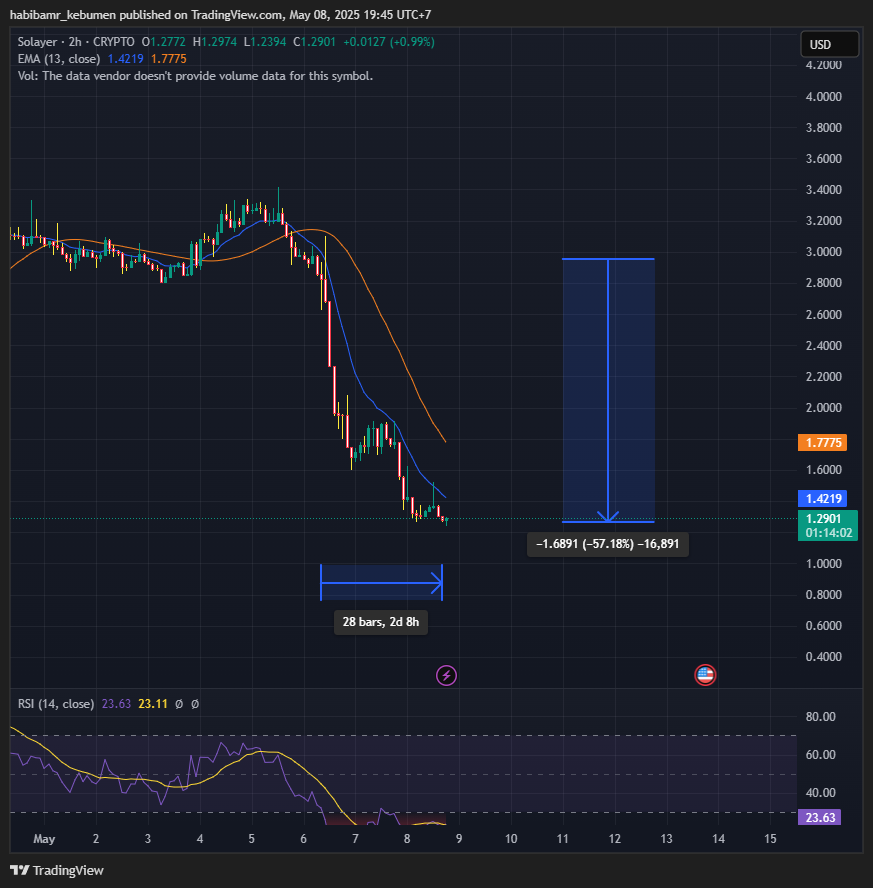The height and width of the screenshot is (888, 873).
Task: Click the Solayer 2h CRYPTO symbol title
Action: click(x=76, y=42)
